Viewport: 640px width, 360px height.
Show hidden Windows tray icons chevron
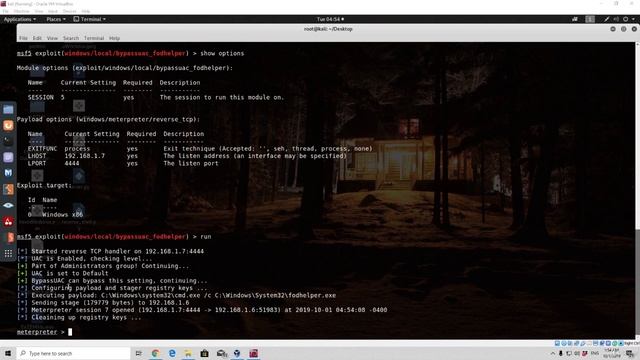point(553,354)
